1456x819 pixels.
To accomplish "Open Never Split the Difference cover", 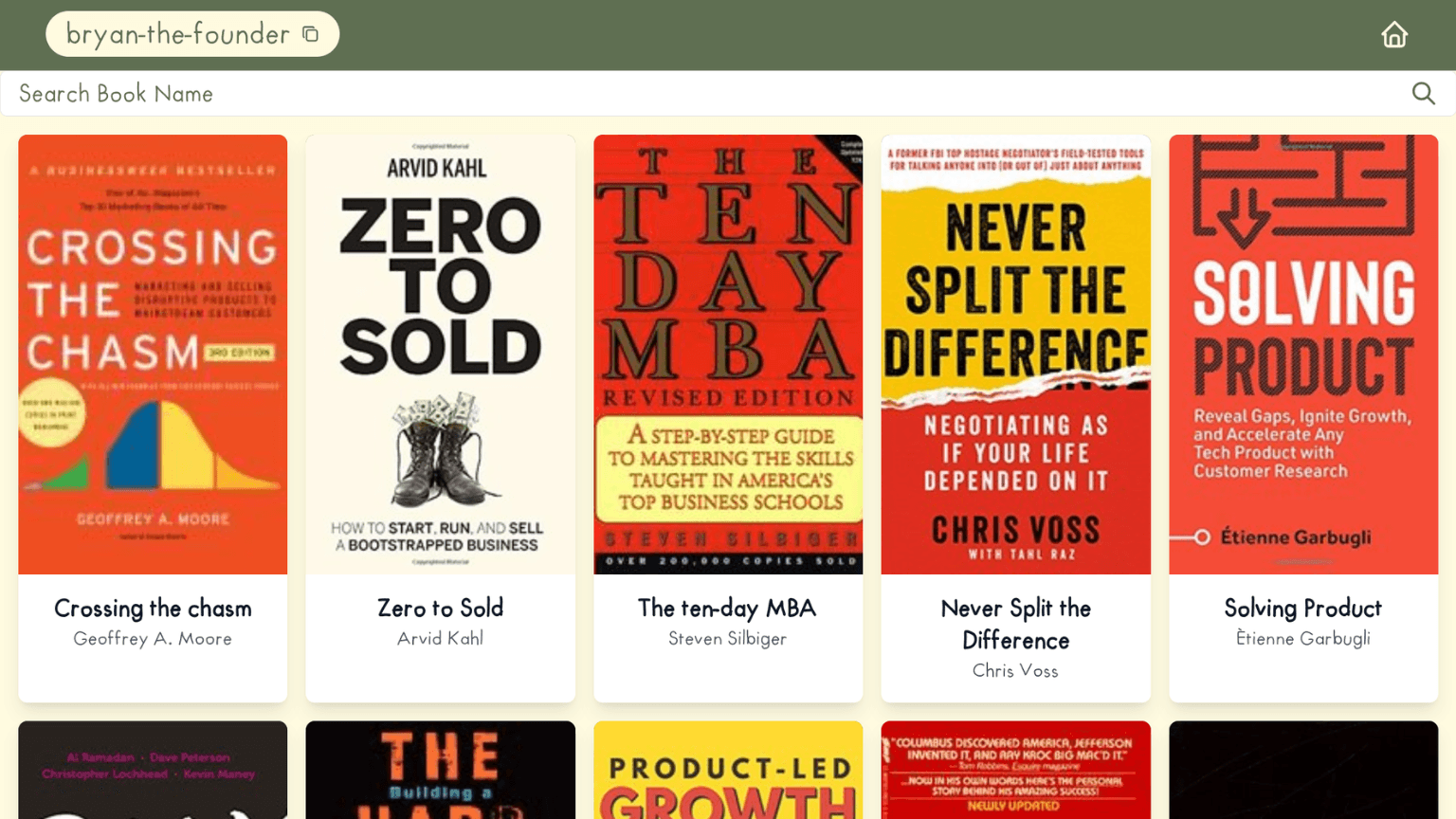I will 1015,355.
